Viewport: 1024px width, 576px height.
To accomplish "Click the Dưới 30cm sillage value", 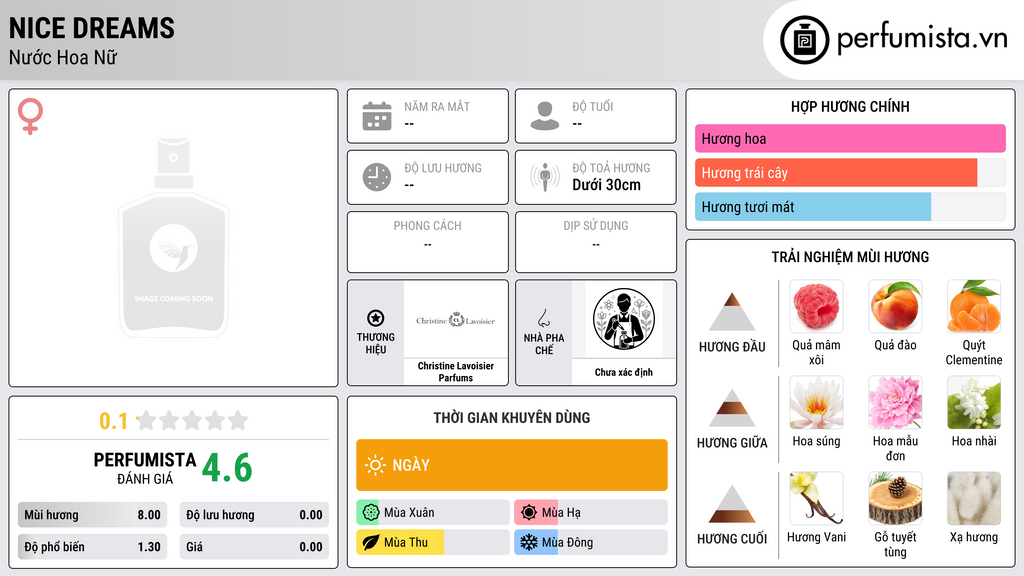I will pos(607,185).
